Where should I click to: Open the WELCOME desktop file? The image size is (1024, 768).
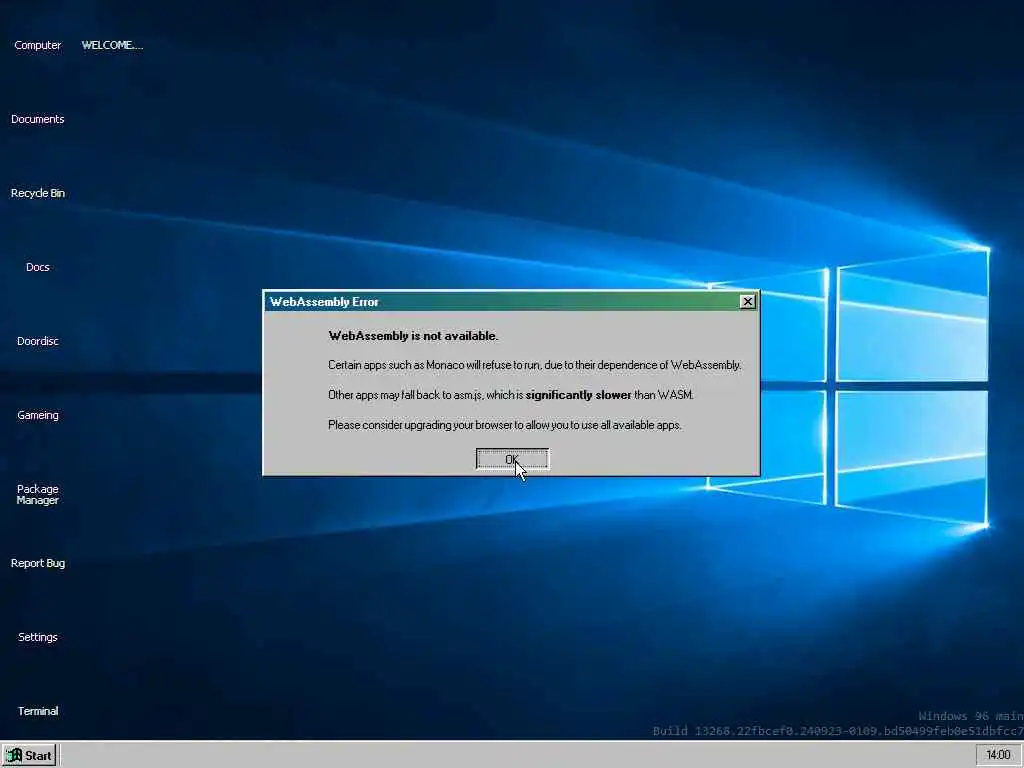(x=112, y=45)
